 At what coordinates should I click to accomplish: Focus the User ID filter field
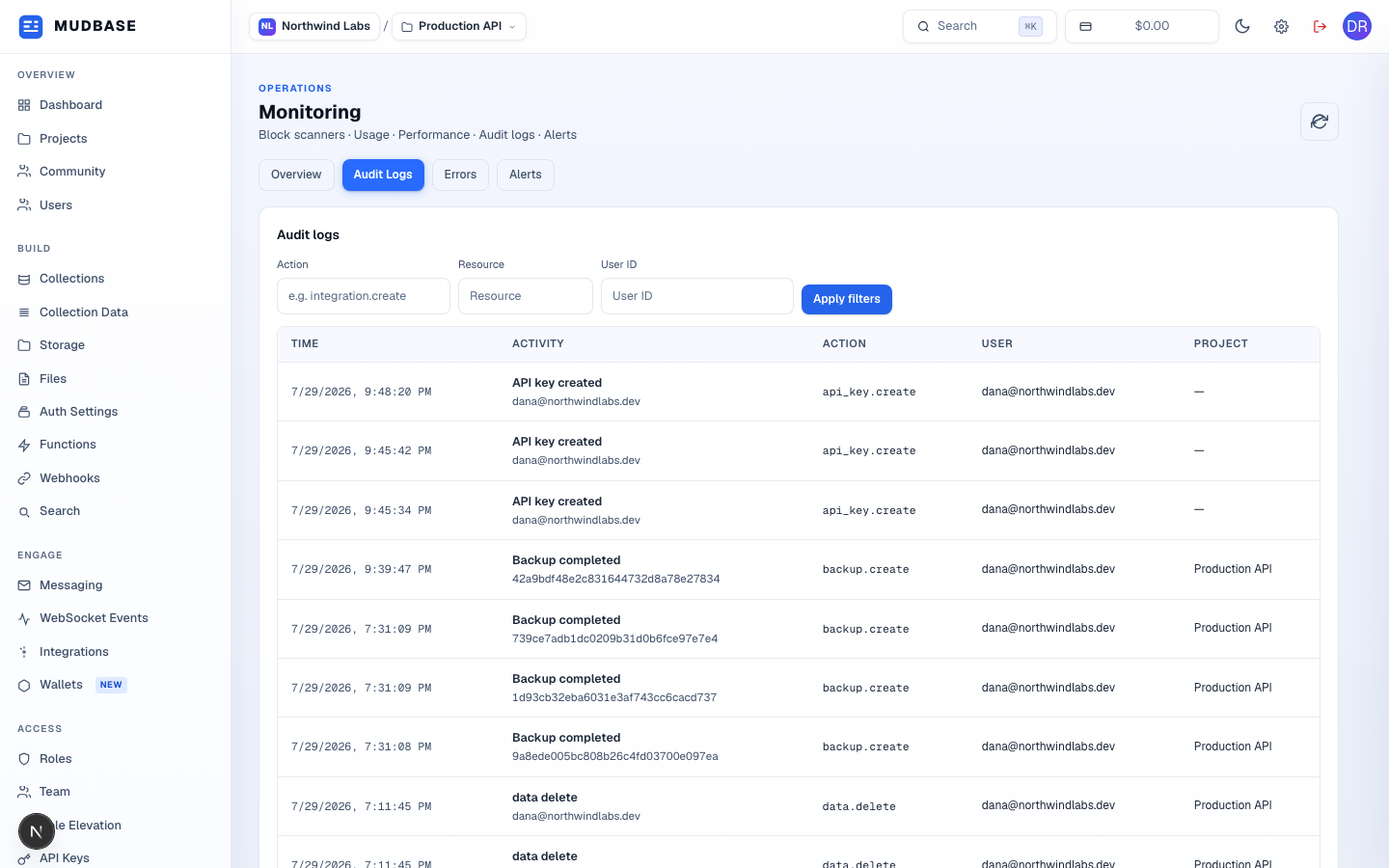697,296
